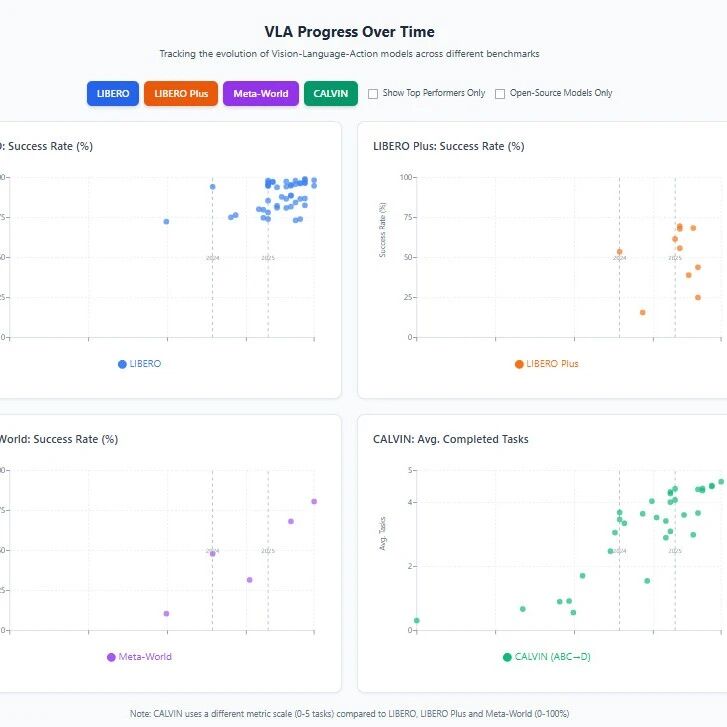The image size is (727, 727).
Task: Tick the Open-Source Models Only checkbox
Action: [500, 94]
